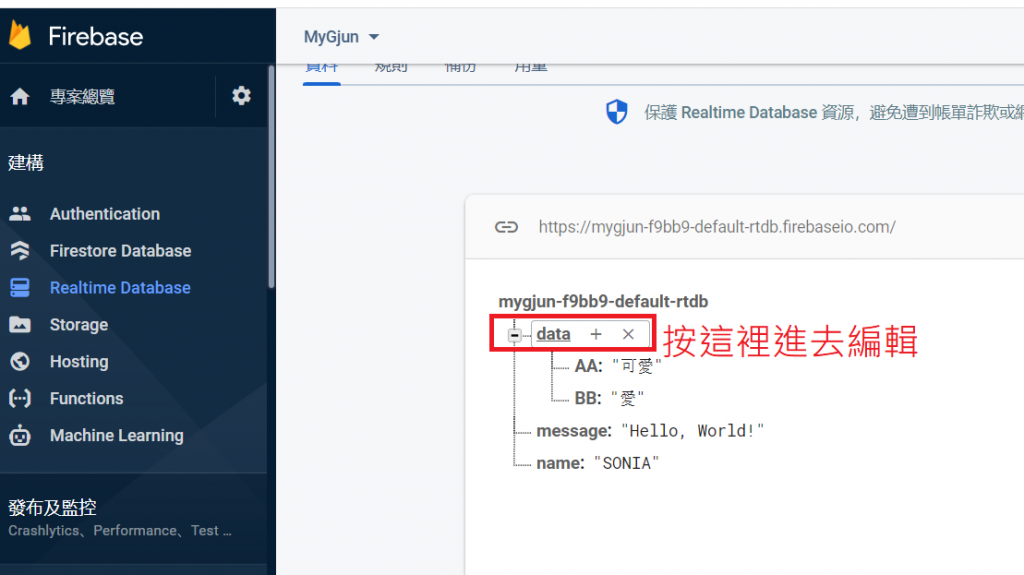The image size is (1024, 575).
Task: Edit the BB value "愛"
Action: coord(628,398)
